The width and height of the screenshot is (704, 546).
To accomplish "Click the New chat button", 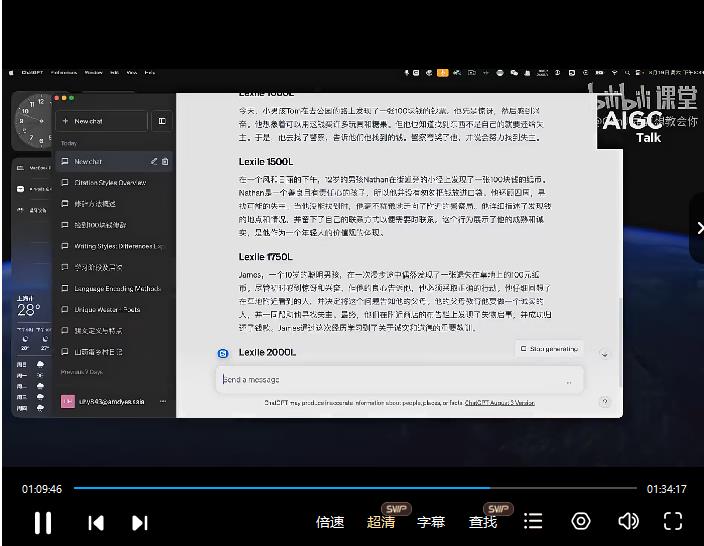I will tap(100, 121).
